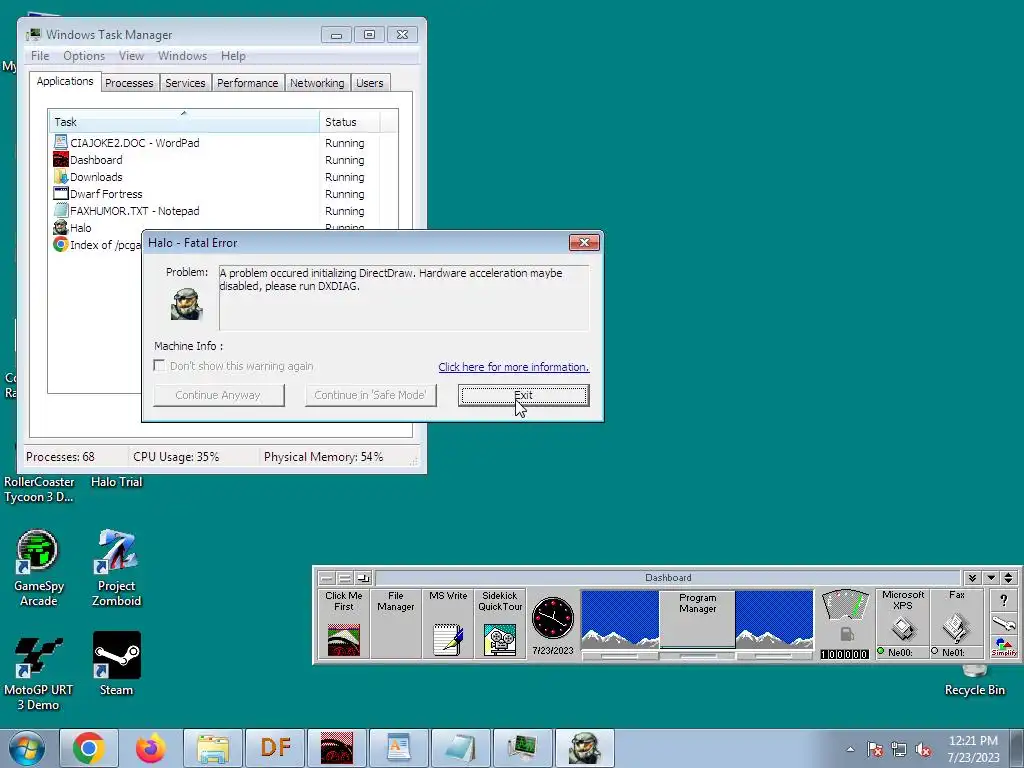
Task: Launch Sidekick QuickTour from Dashboard
Action: click(x=500, y=624)
